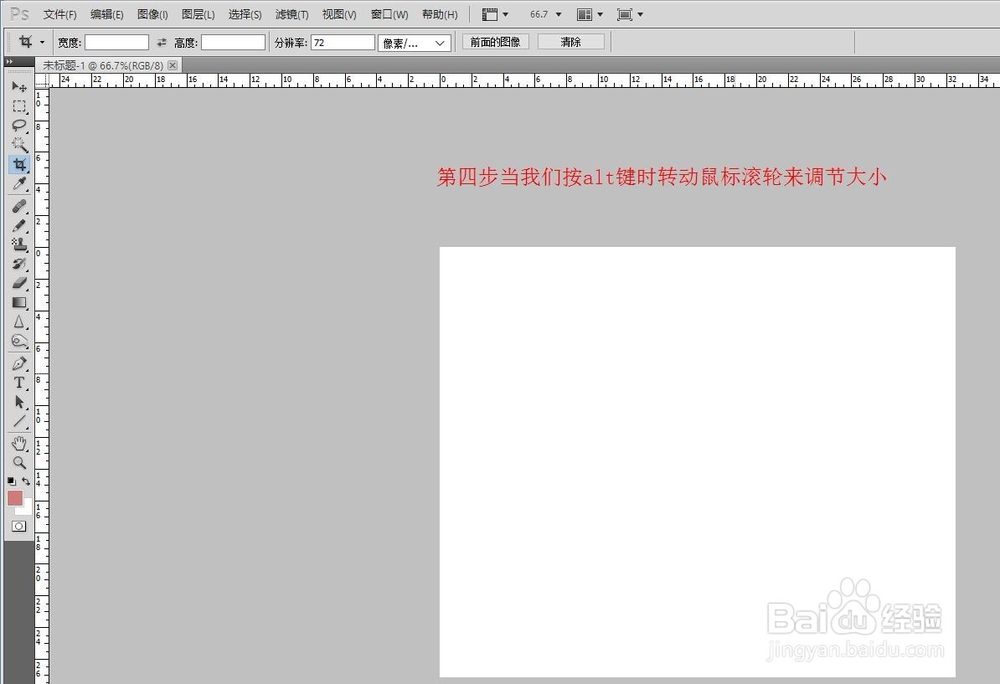Select the Horizontal Type tool
This screenshot has height=684, width=1000.
click(19, 382)
